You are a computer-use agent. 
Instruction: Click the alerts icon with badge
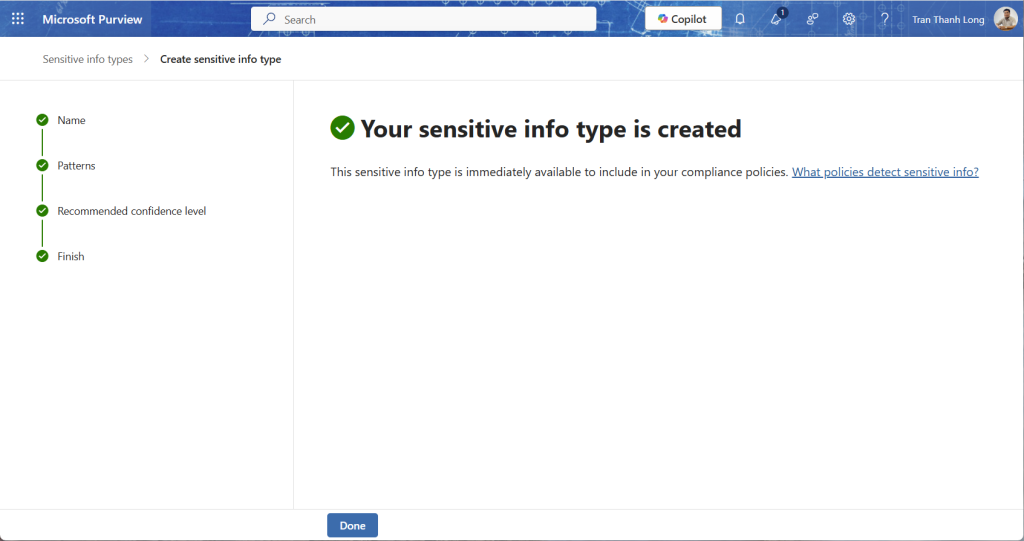click(x=776, y=19)
